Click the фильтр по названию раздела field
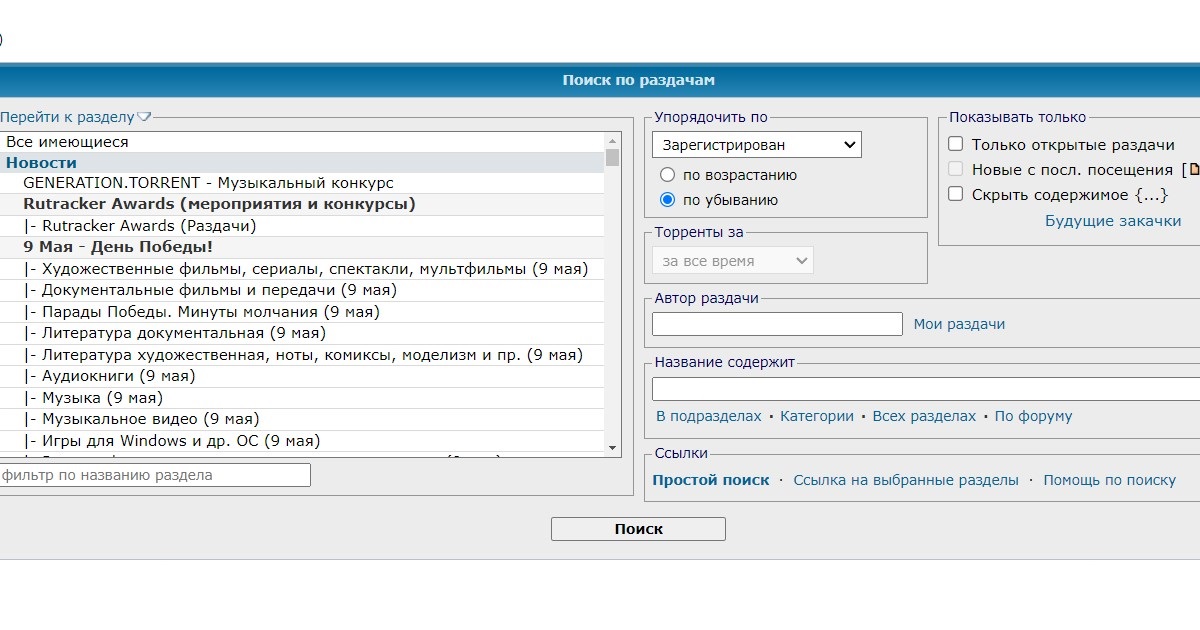 (x=155, y=475)
